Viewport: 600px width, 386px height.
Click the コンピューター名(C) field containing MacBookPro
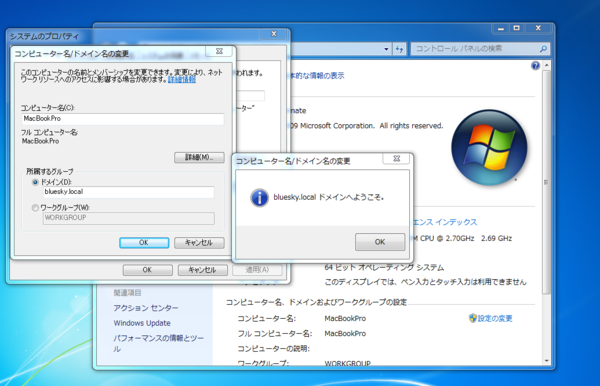click(x=123, y=119)
